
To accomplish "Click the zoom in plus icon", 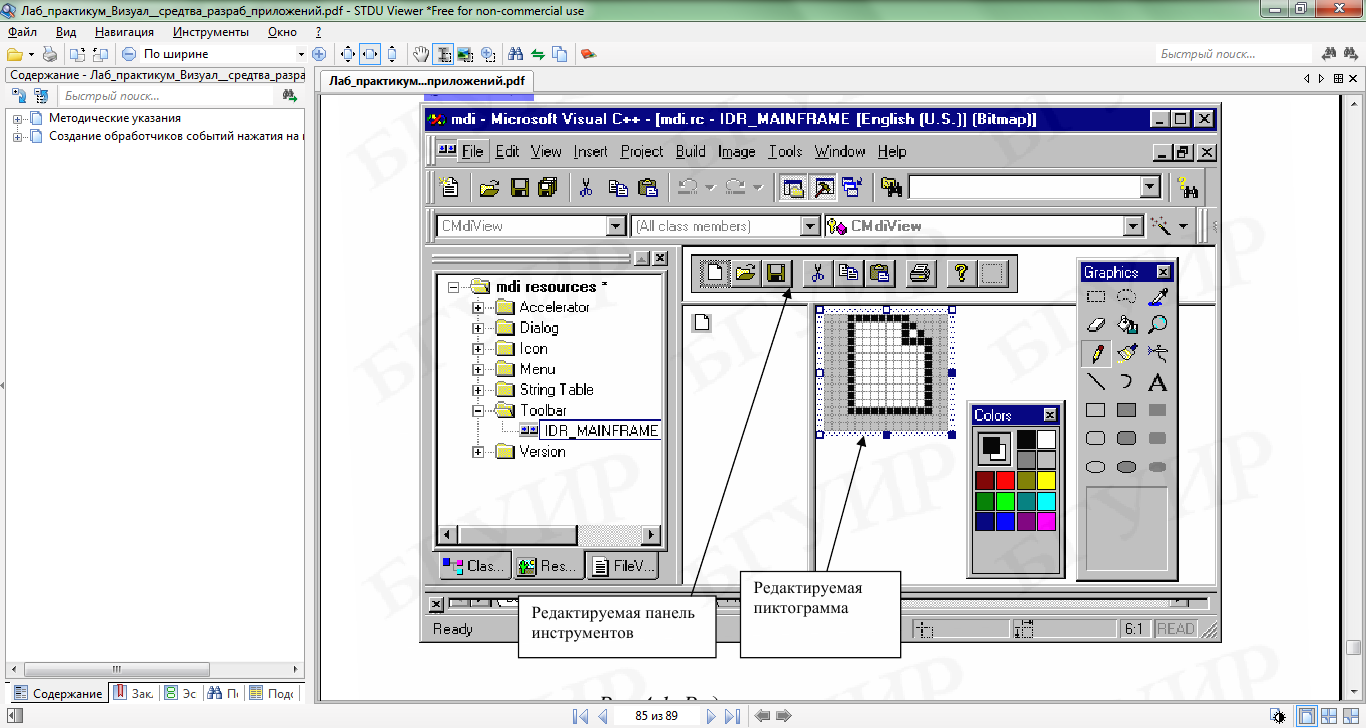I will coord(319,54).
